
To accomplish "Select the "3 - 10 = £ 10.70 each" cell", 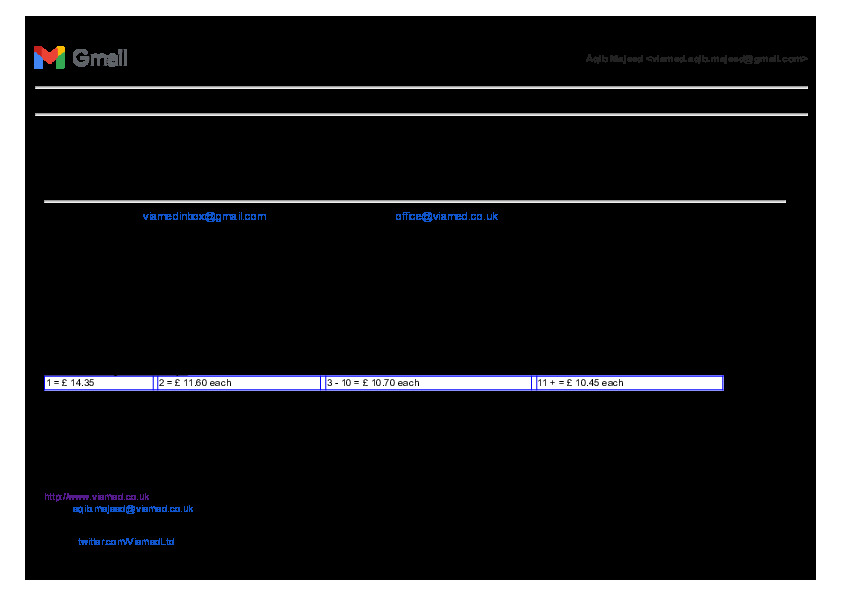I will point(427,383).
